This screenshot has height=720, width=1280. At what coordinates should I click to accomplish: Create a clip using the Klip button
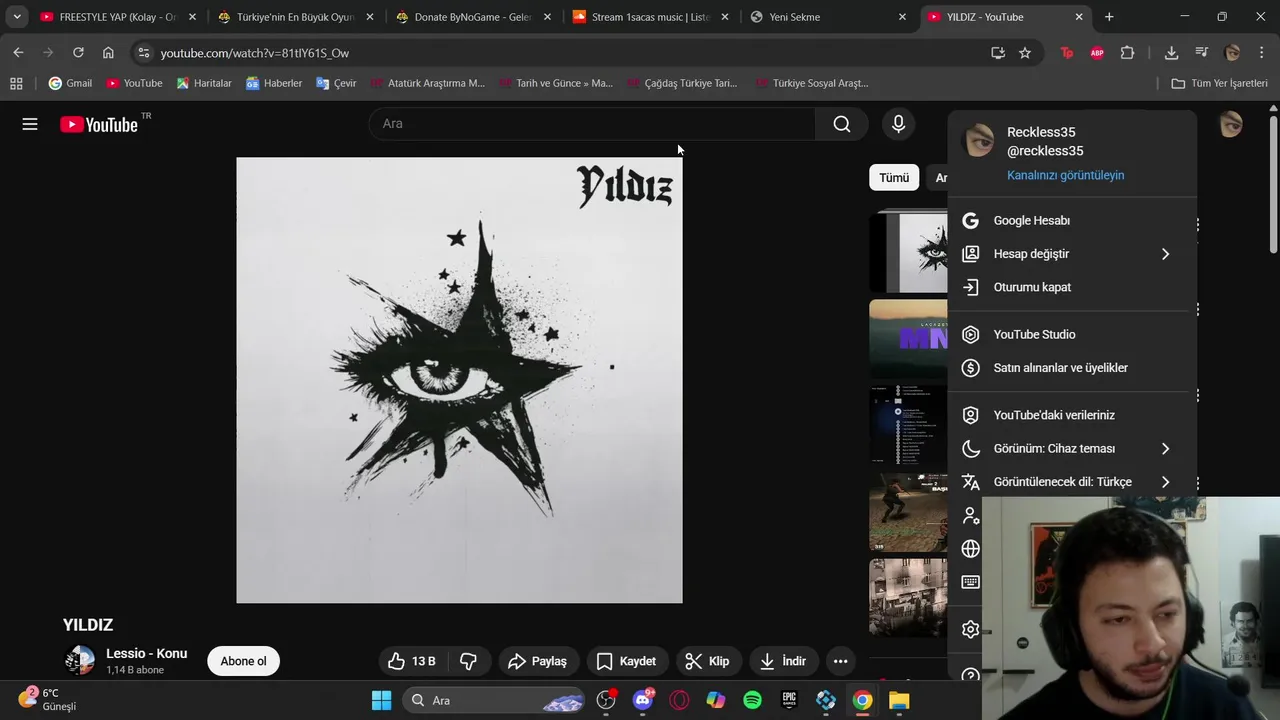coord(707,661)
